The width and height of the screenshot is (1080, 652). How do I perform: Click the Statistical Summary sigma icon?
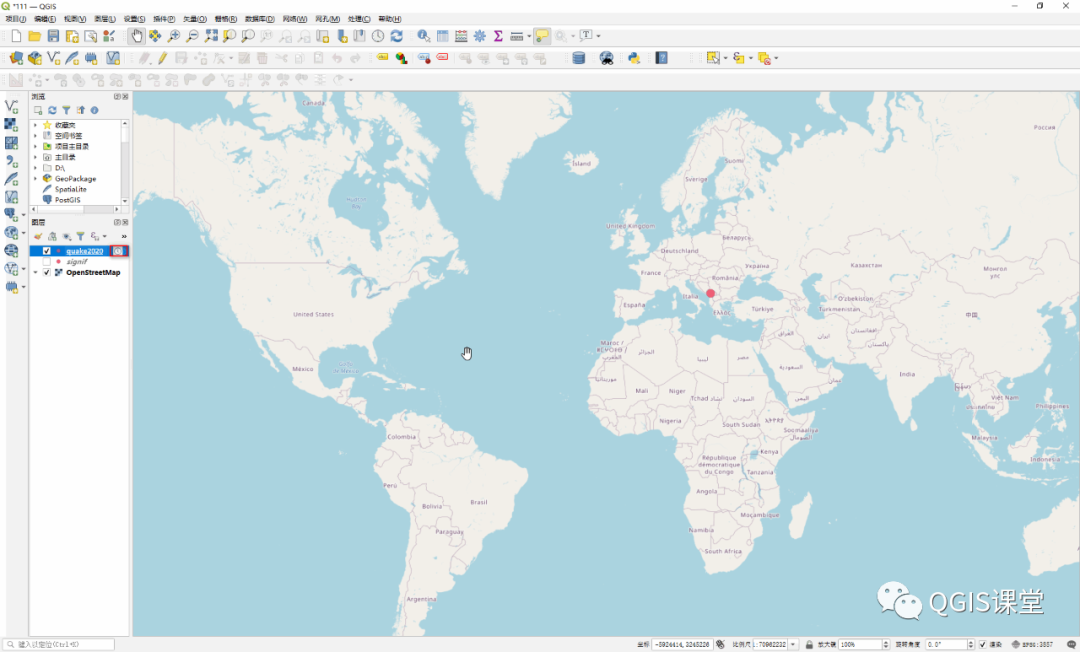498,36
